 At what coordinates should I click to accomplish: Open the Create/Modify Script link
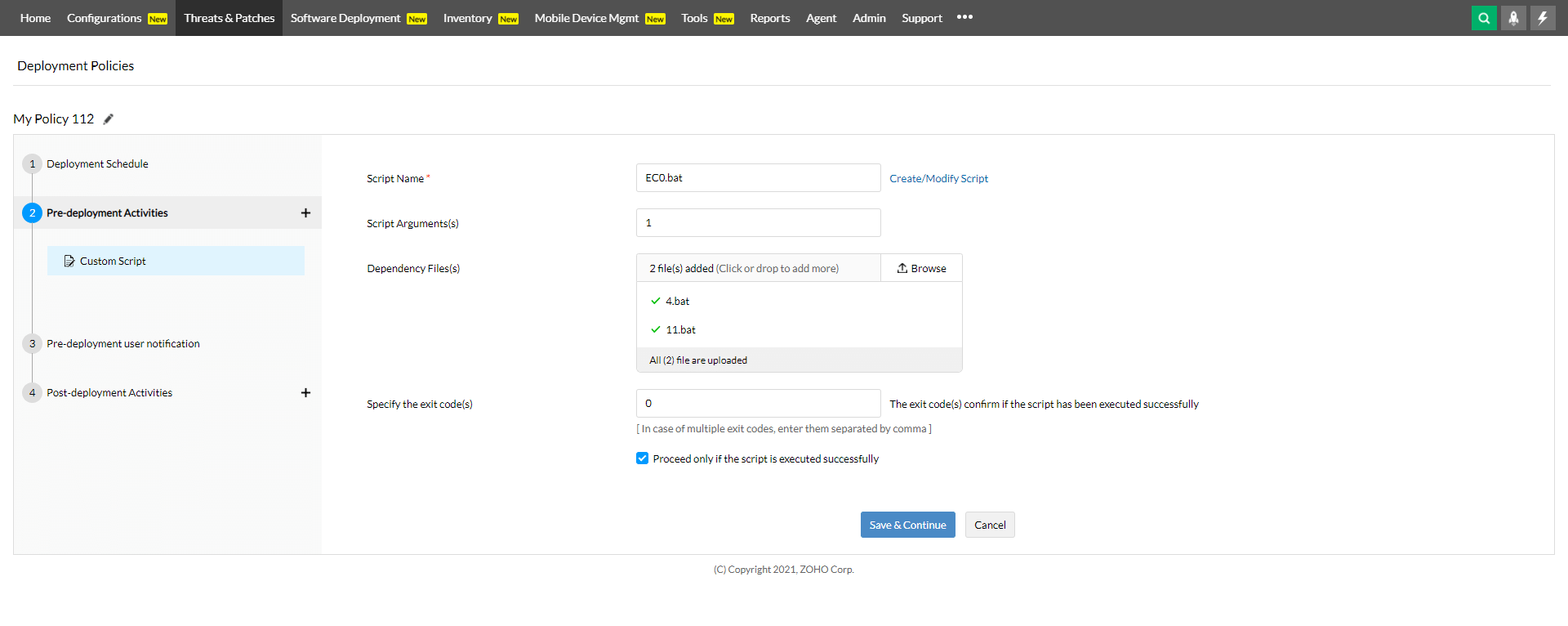click(938, 178)
